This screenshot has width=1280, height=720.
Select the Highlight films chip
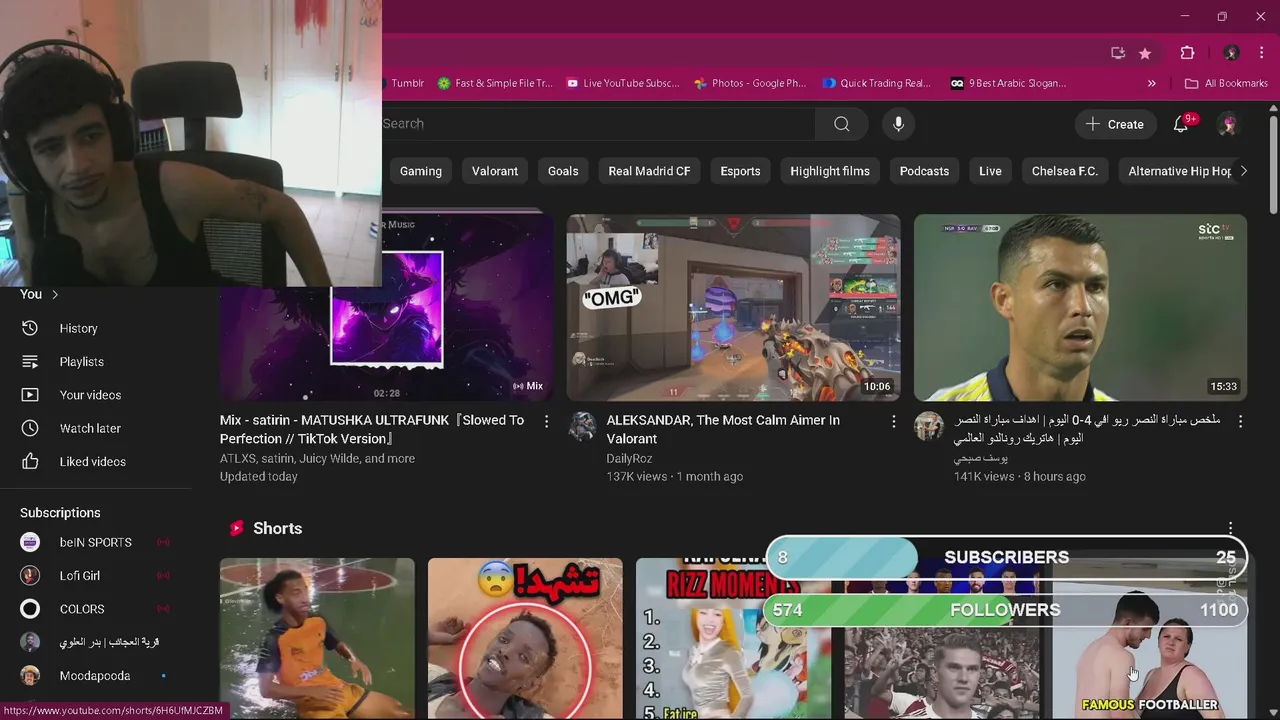pyautogui.click(x=830, y=171)
